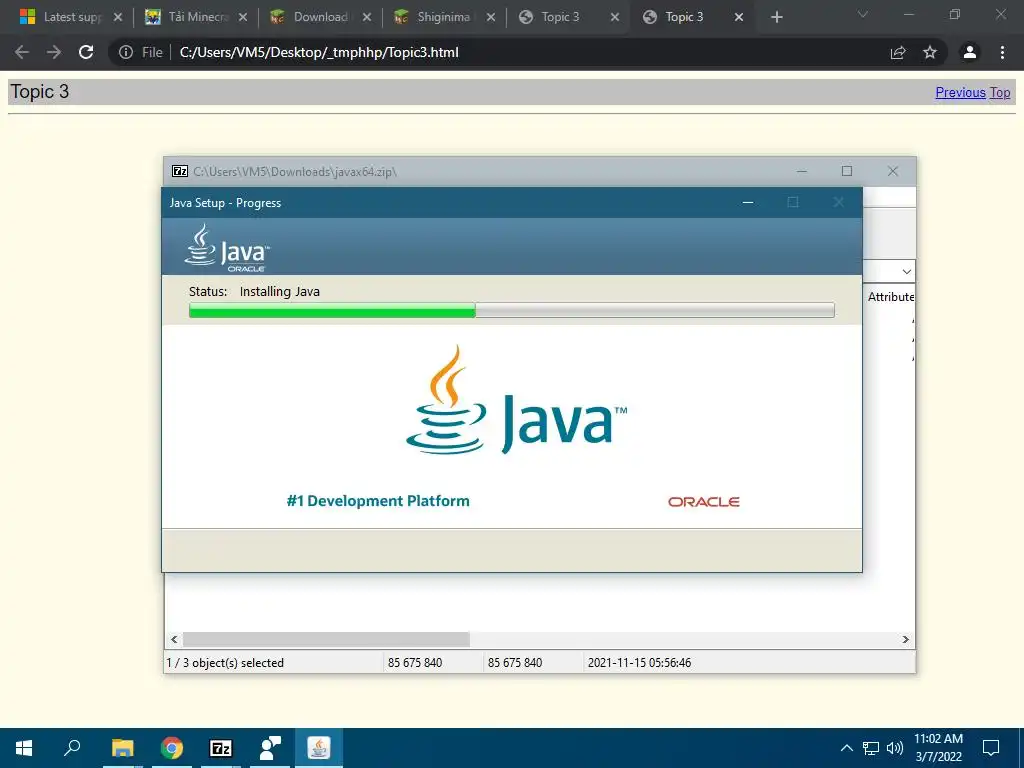Open the notification center icon

click(991, 748)
